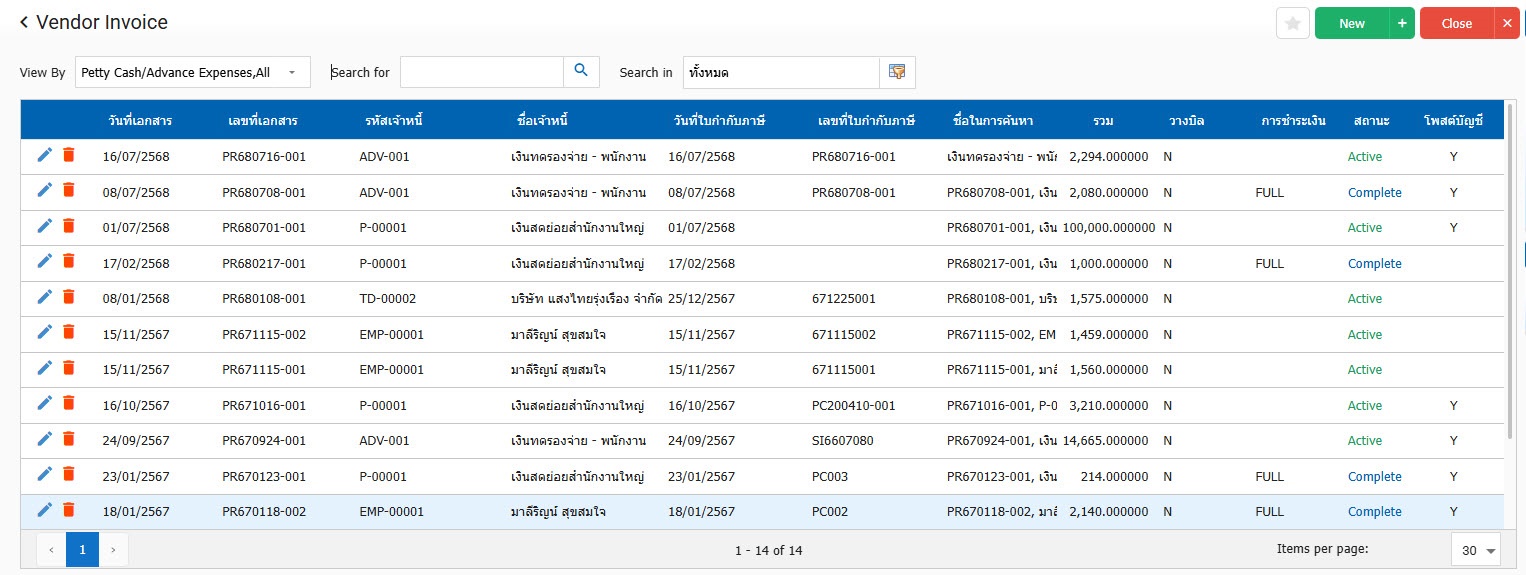Expand the plus arrow beside New button
Screen dimensions: 1526x575
point(1402,23)
